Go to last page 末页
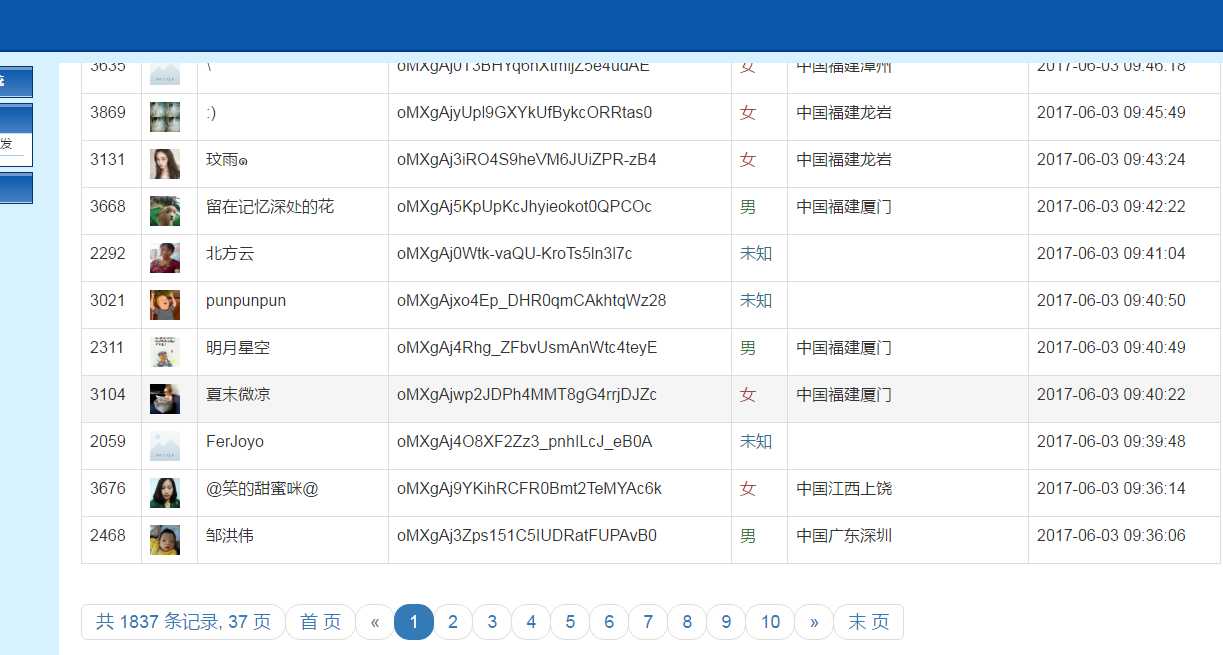The image size is (1223, 655). click(868, 622)
